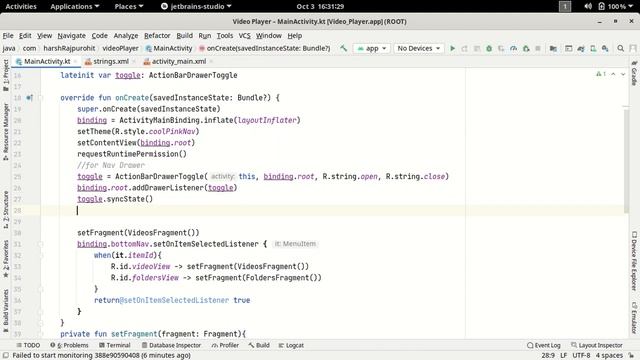Go to next highlighted error arrow
The height and width of the screenshot is (360, 640).
623,74
